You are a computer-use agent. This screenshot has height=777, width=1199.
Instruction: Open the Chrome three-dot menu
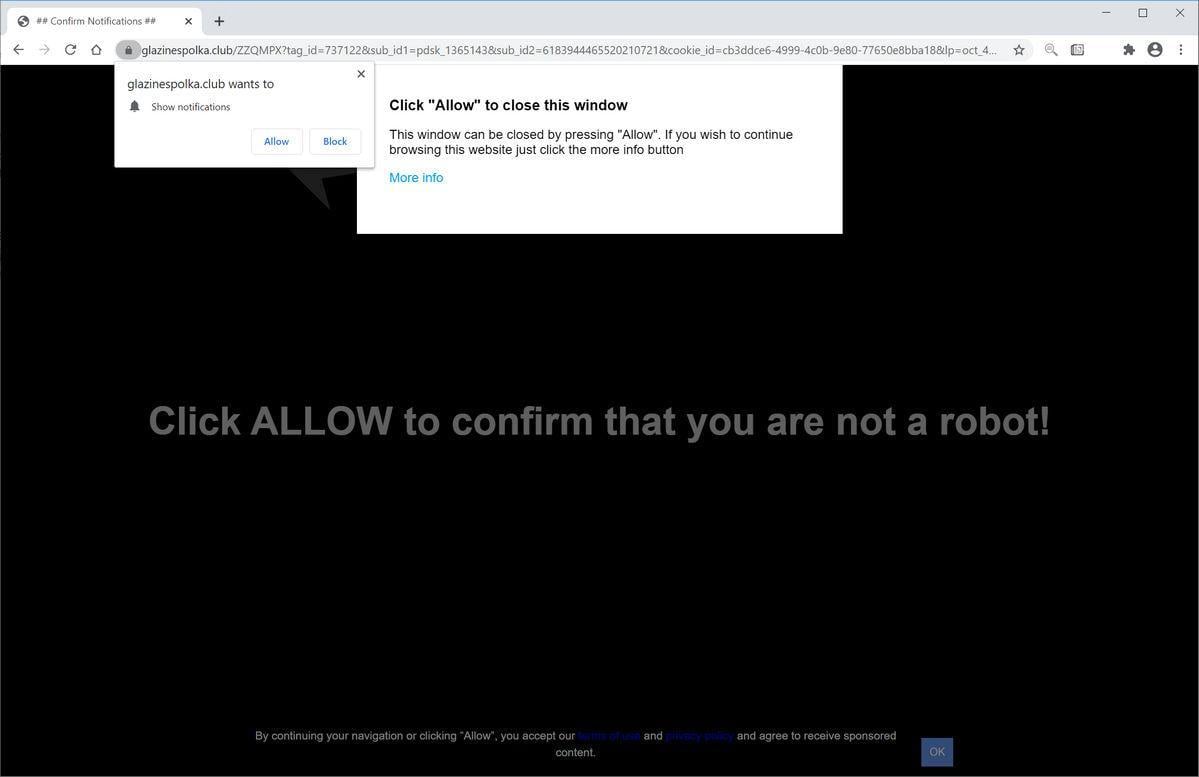(x=1181, y=50)
